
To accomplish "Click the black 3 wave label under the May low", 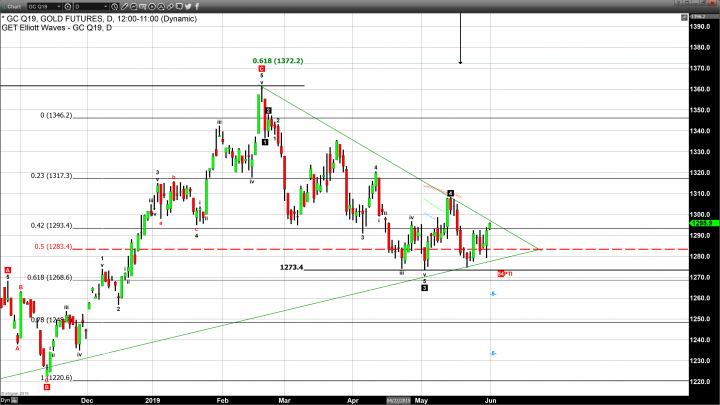I will click(424, 288).
